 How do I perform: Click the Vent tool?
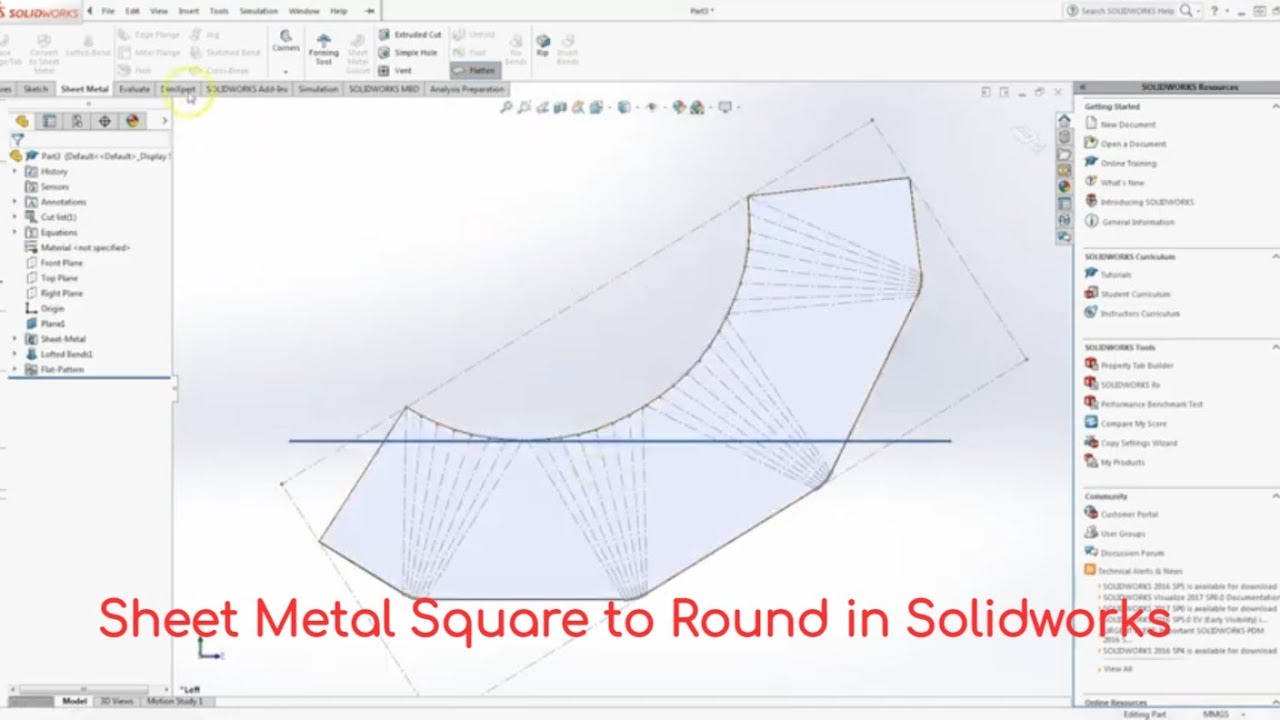pos(395,71)
